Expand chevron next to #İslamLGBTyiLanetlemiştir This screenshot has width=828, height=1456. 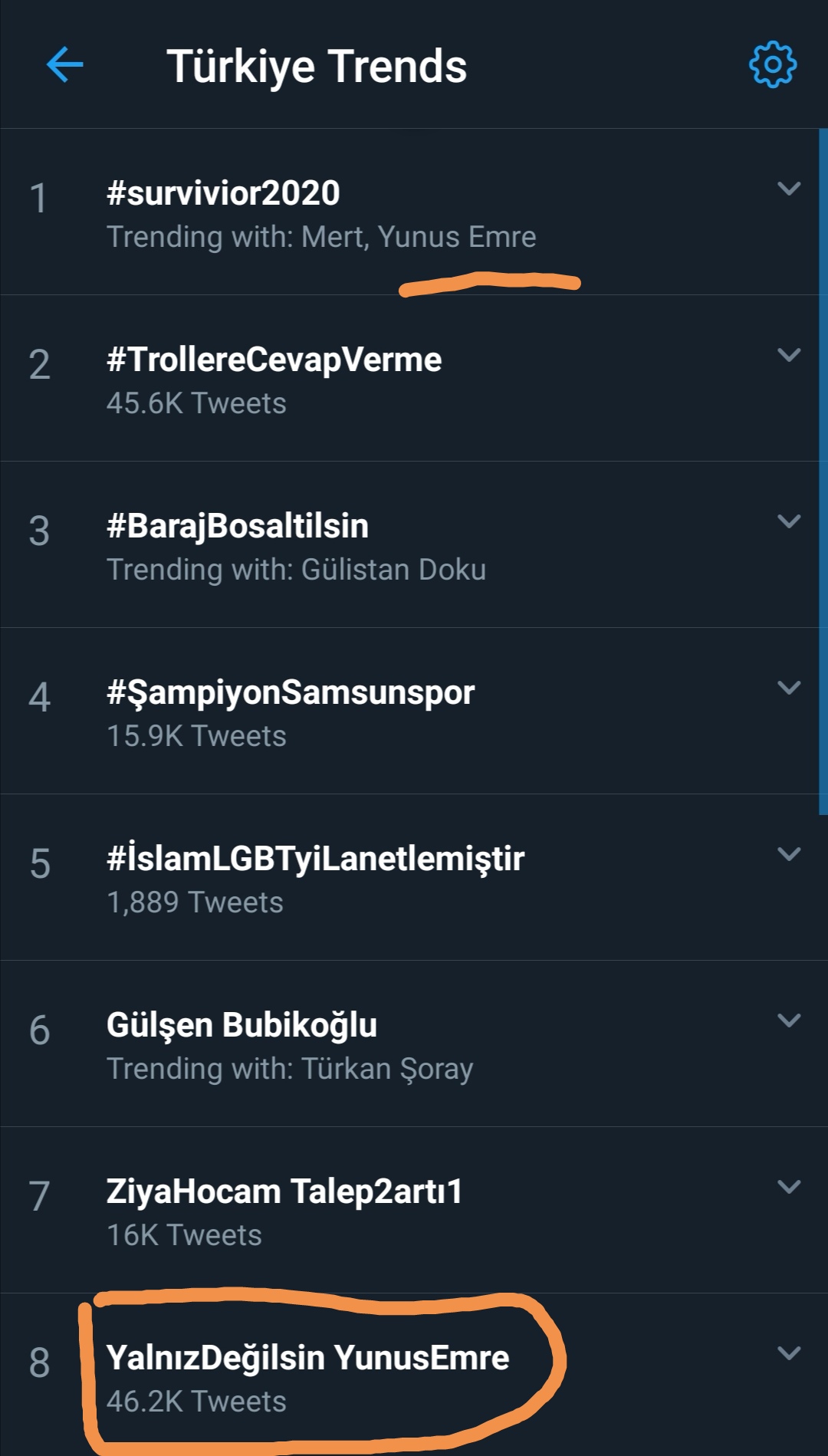(x=789, y=853)
